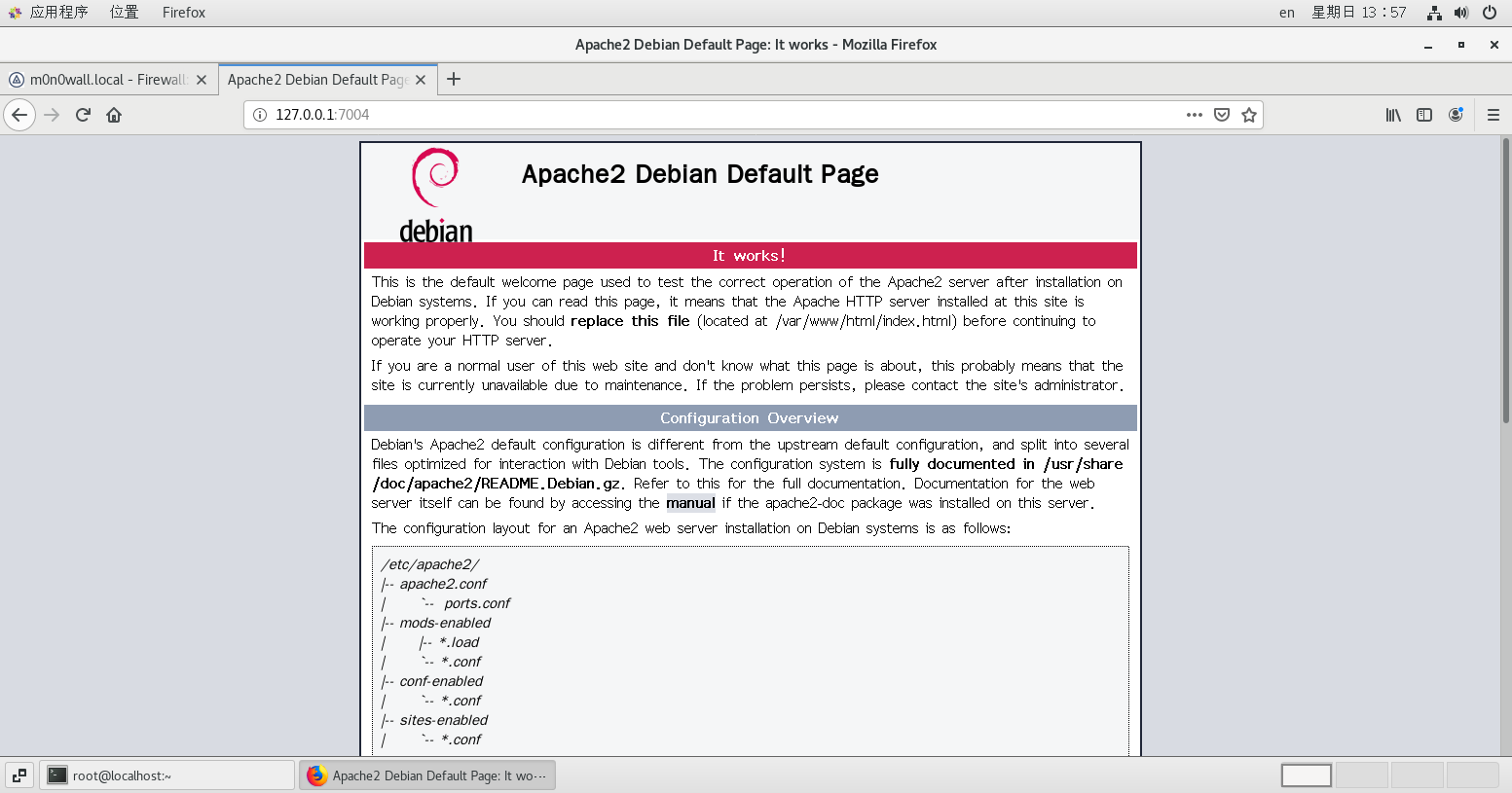1512x793 pixels.
Task: Open page actions three-dot menu
Action: 1194,115
